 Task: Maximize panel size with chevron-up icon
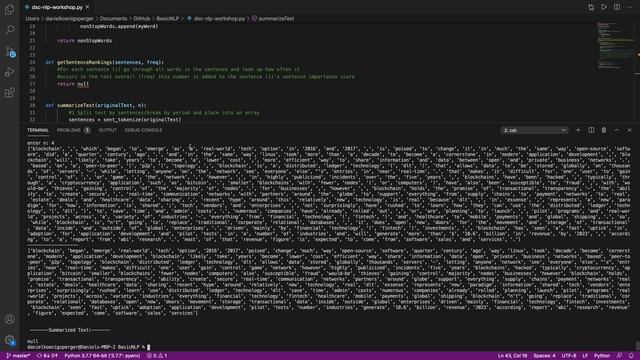617,130
